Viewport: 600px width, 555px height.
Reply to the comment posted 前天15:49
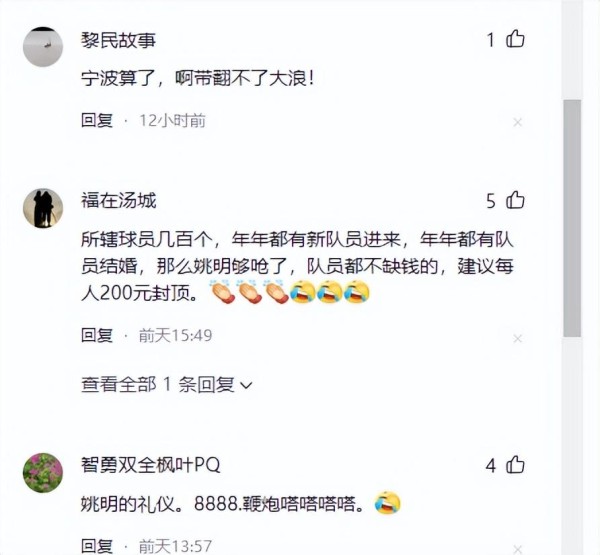coord(97,335)
